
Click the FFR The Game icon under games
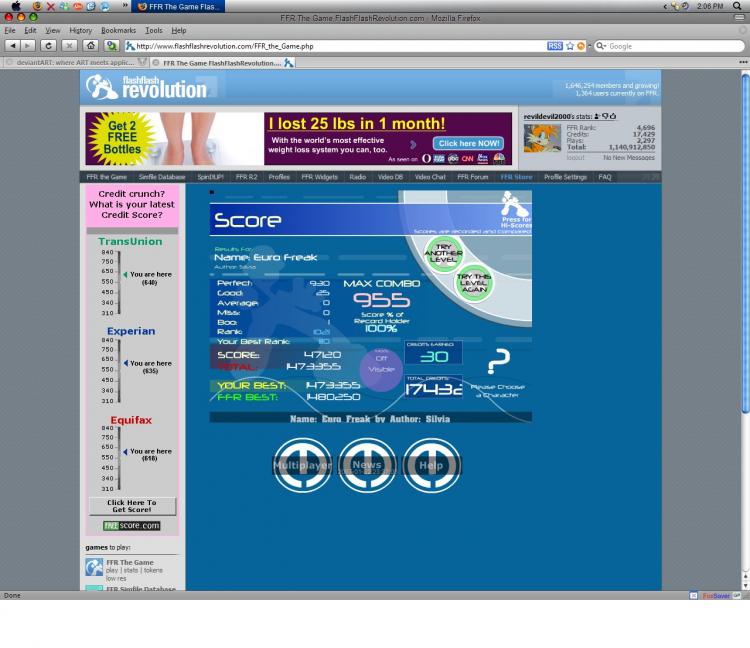(x=94, y=567)
